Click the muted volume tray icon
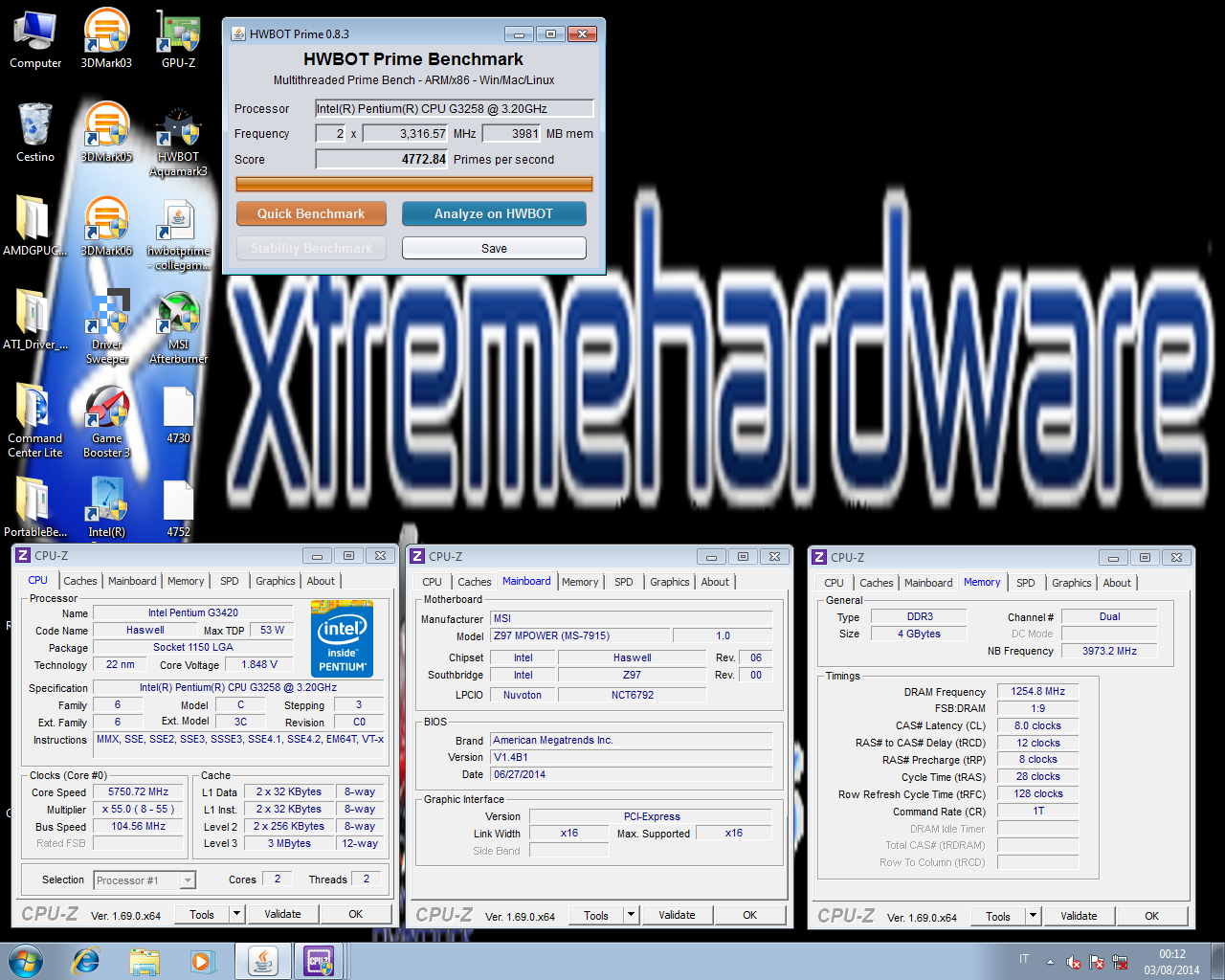The image size is (1225, 980). 1074,962
